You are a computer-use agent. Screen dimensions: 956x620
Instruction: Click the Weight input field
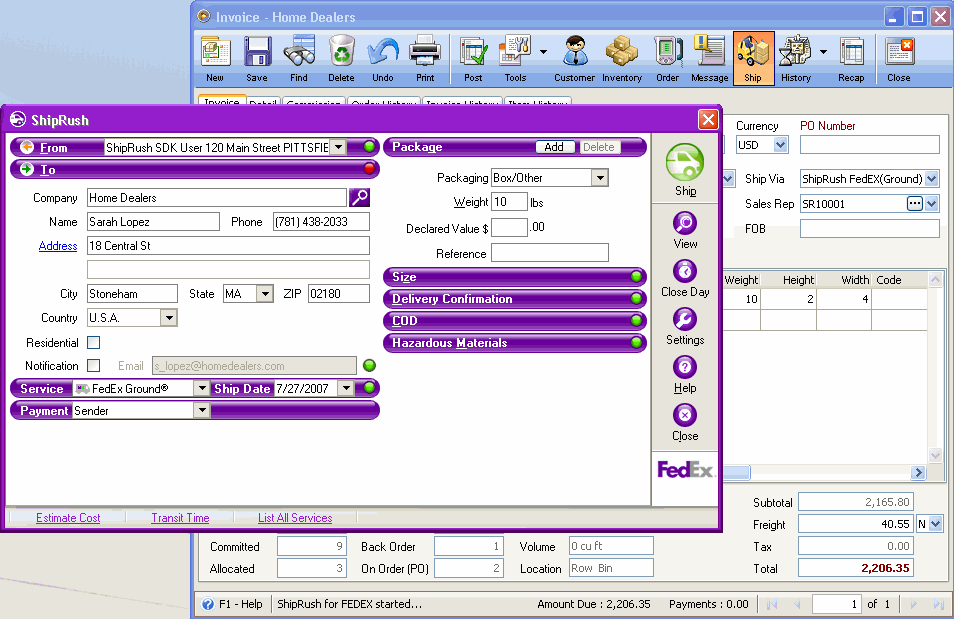pos(509,202)
